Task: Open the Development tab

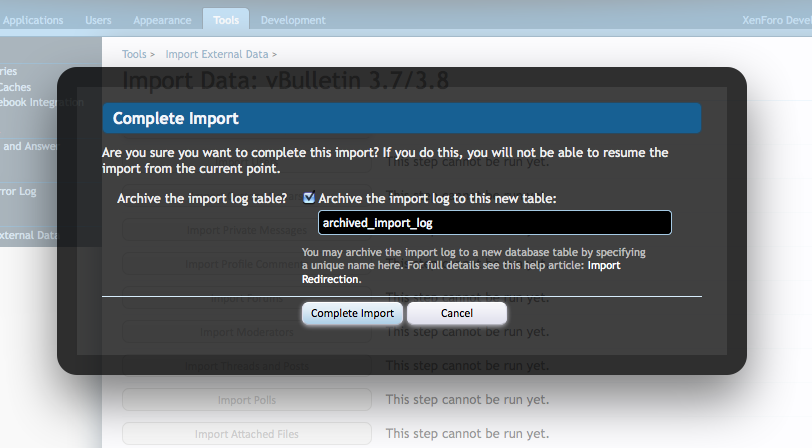Action: (x=293, y=20)
